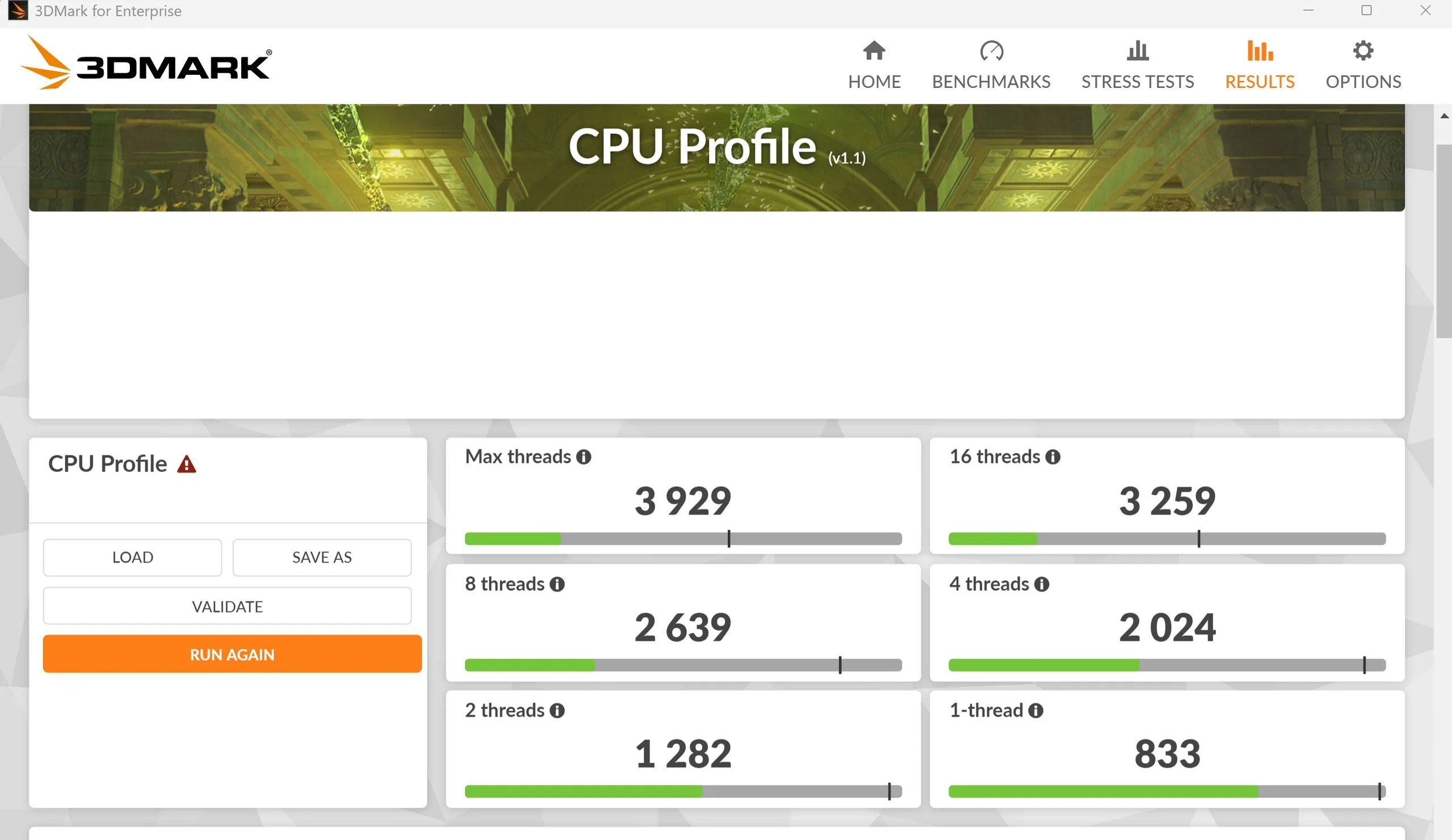Switch to the RESULTS tab
This screenshot has height=840, width=1452.
coord(1260,82)
